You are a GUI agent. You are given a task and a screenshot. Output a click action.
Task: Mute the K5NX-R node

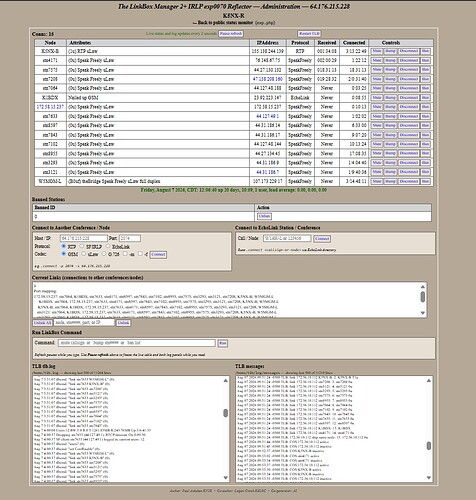pos(377,51)
